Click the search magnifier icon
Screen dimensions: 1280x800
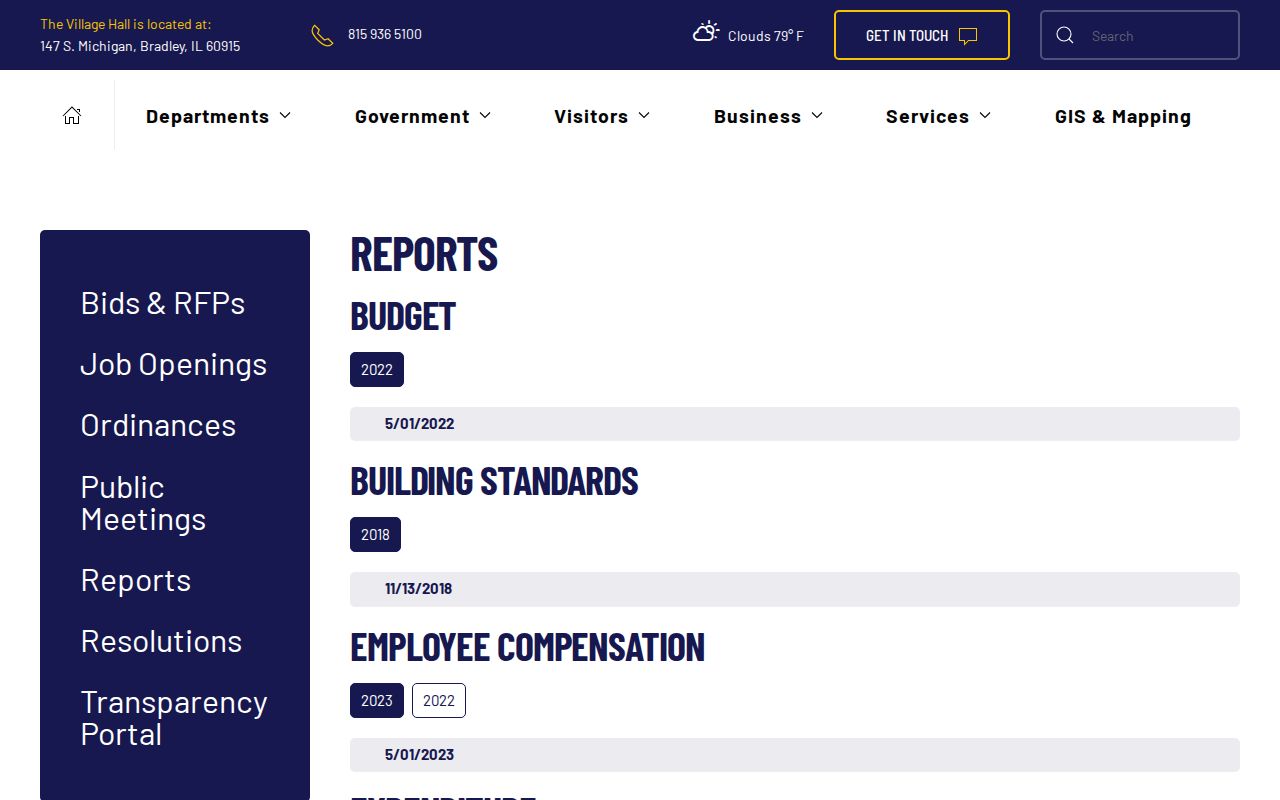point(1065,35)
